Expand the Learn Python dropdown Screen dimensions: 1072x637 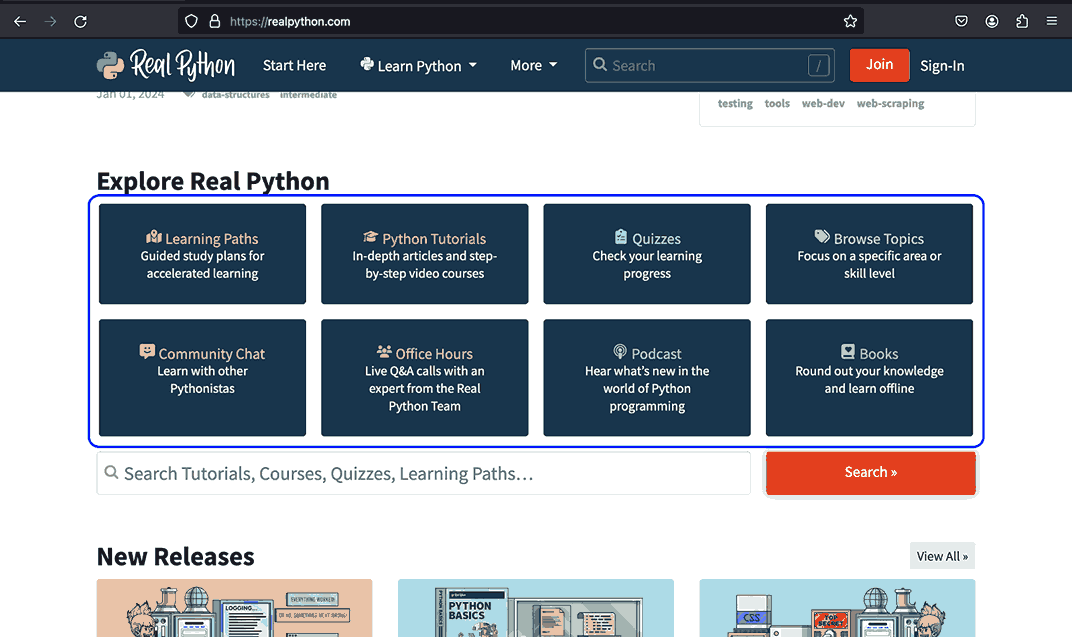pyautogui.click(x=418, y=66)
